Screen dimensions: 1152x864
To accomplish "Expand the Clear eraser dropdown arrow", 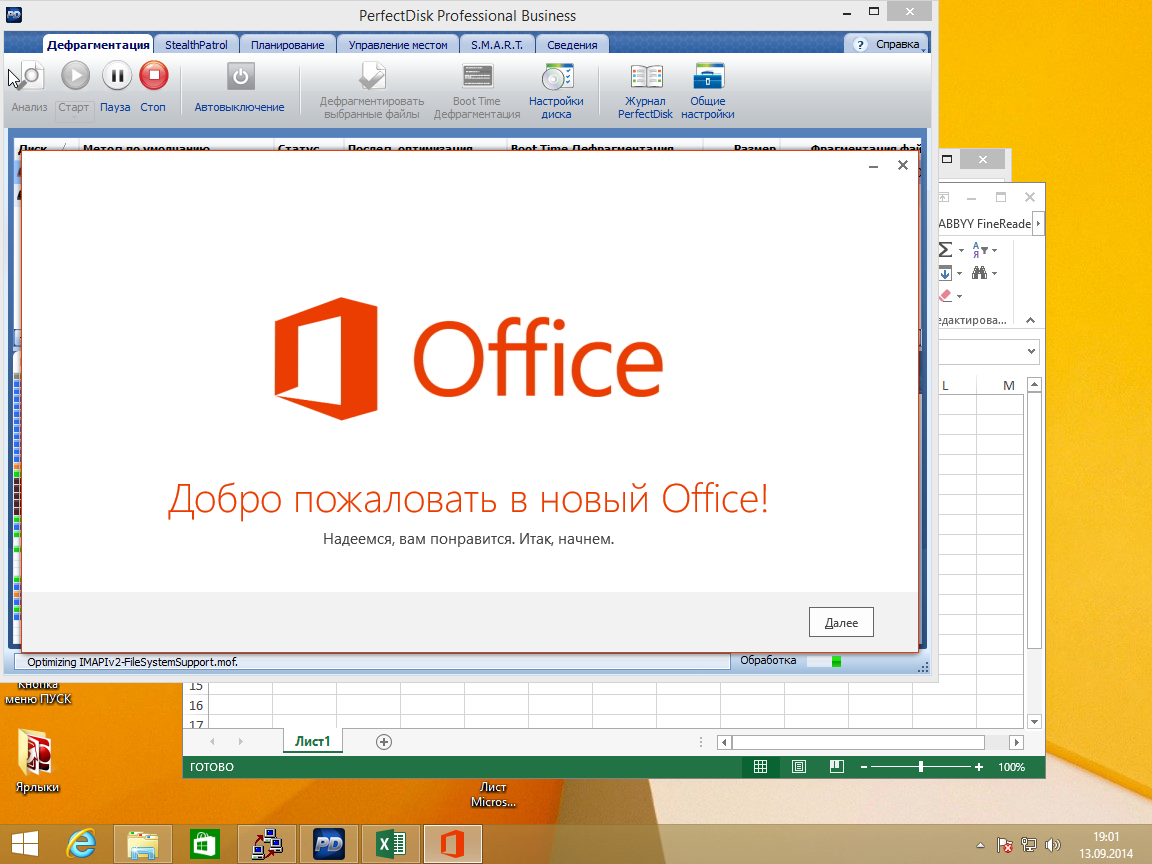I will pyautogui.click(x=960, y=296).
